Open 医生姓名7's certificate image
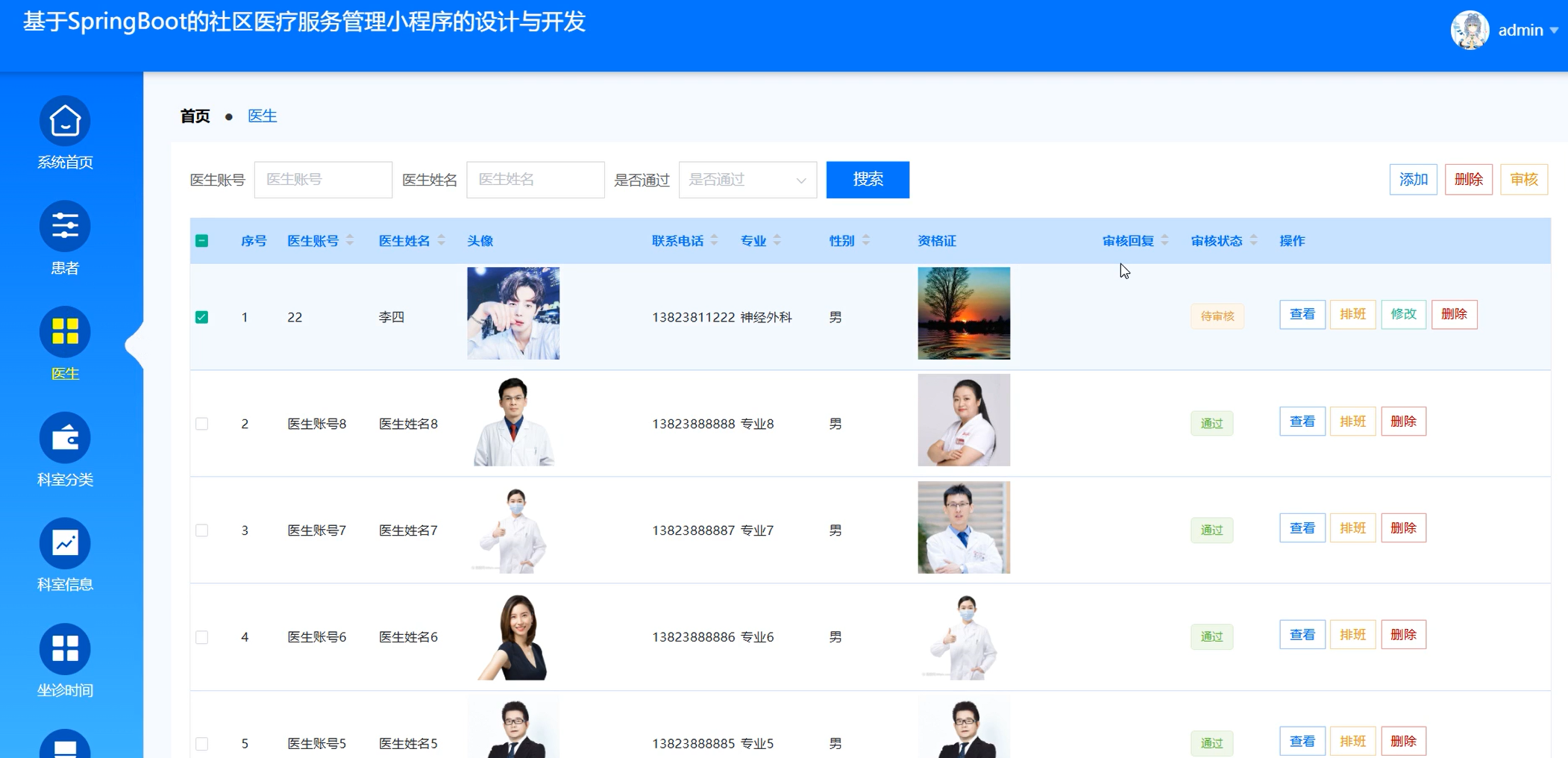This screenshot has height=758, width=1568. click(x=964, y=527)
